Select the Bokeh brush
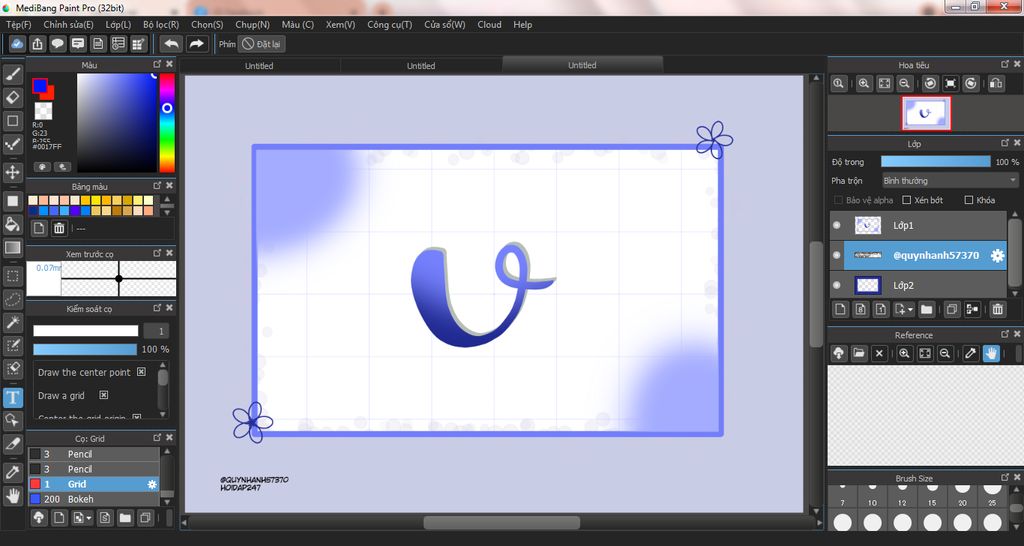 coord(93,499)
